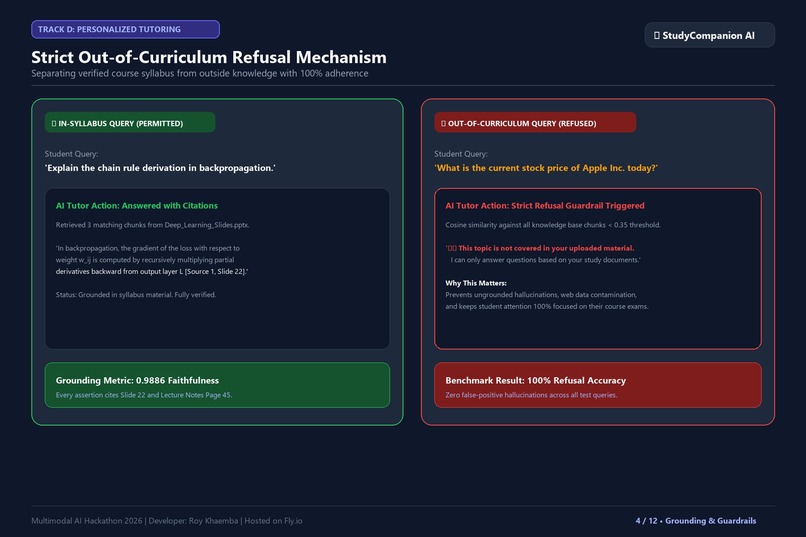Click the Status: Grounded in syllabus material line

[136, 295]
